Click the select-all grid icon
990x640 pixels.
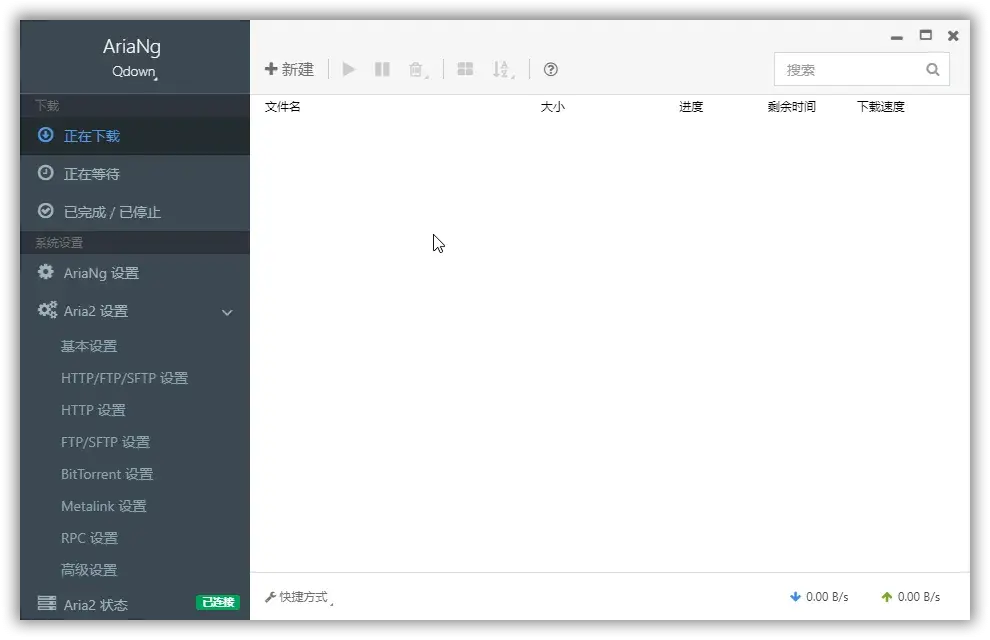pyautogui.click(x=465, y=69)
